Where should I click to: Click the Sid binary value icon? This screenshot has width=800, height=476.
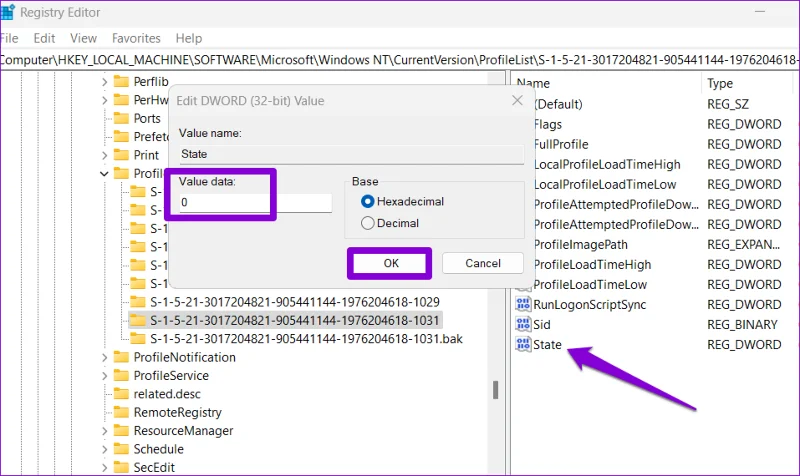[x=523, y=324]
